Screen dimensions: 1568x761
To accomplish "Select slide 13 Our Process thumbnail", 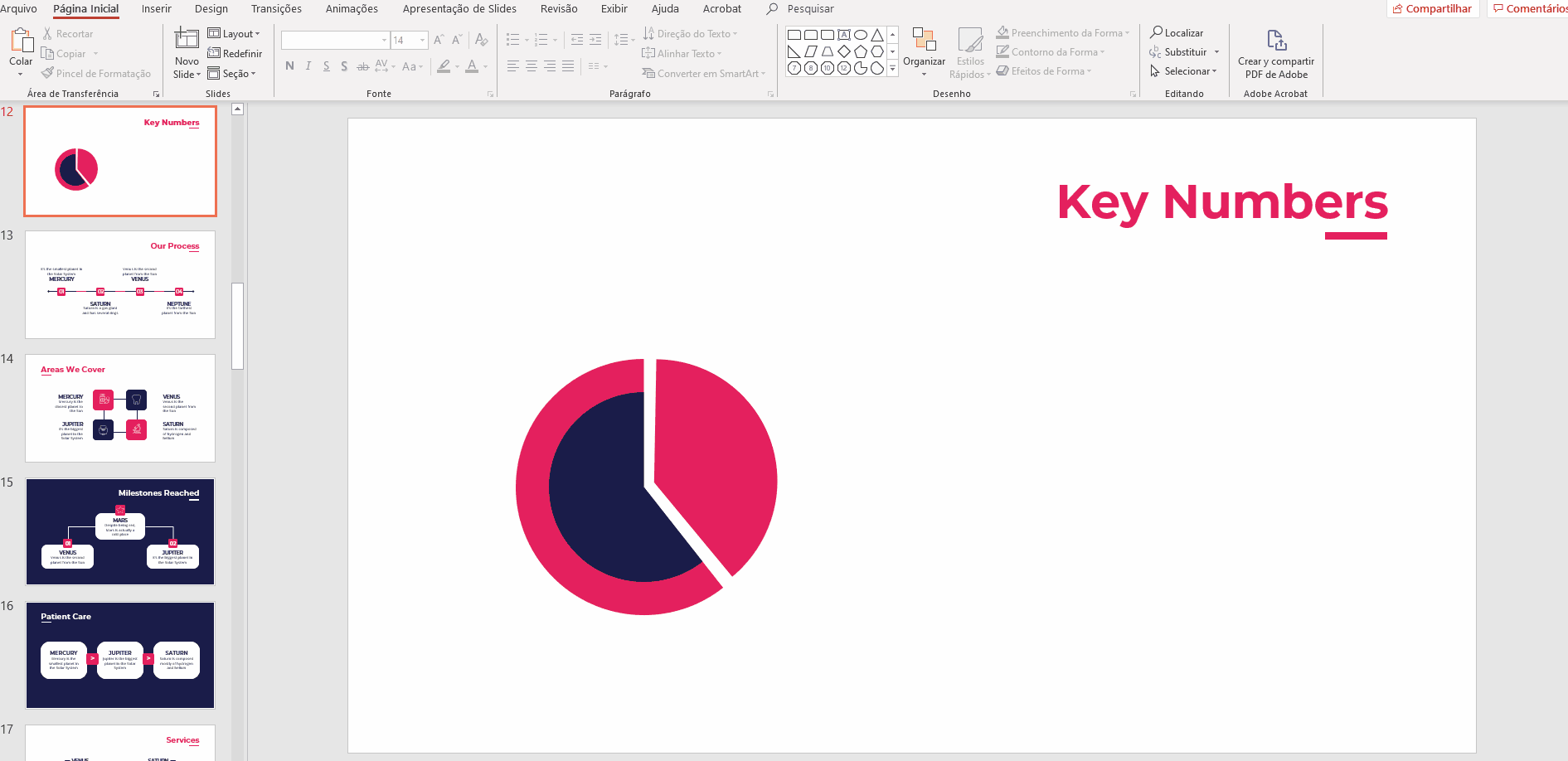I will (120, 284).
